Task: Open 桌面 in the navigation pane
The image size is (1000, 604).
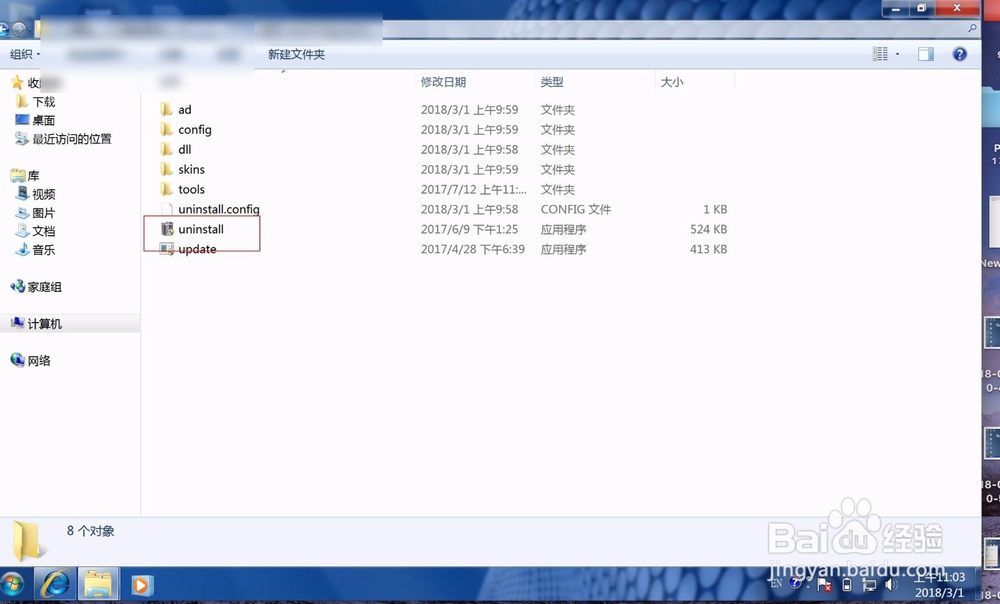Action: [36, 120]
